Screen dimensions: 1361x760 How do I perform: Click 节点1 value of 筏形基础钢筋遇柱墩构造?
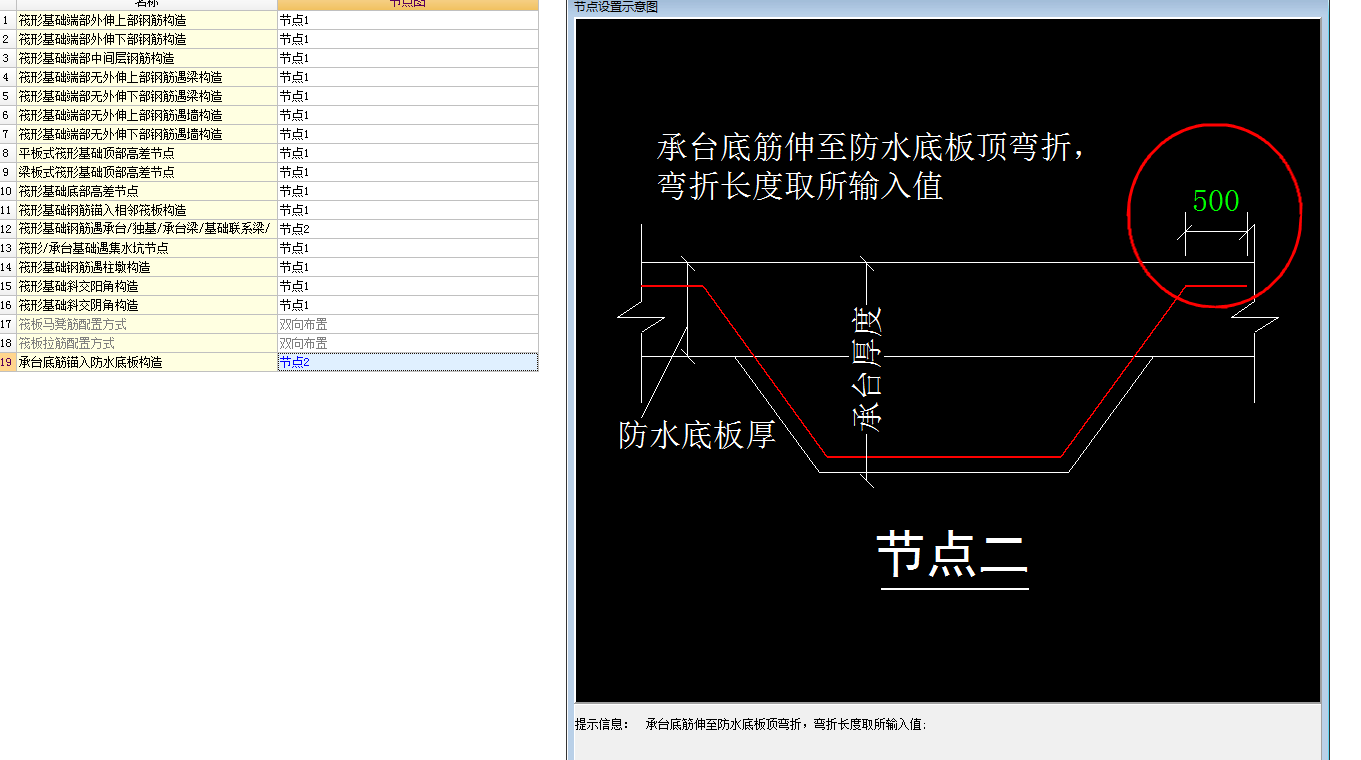[408, 267]
